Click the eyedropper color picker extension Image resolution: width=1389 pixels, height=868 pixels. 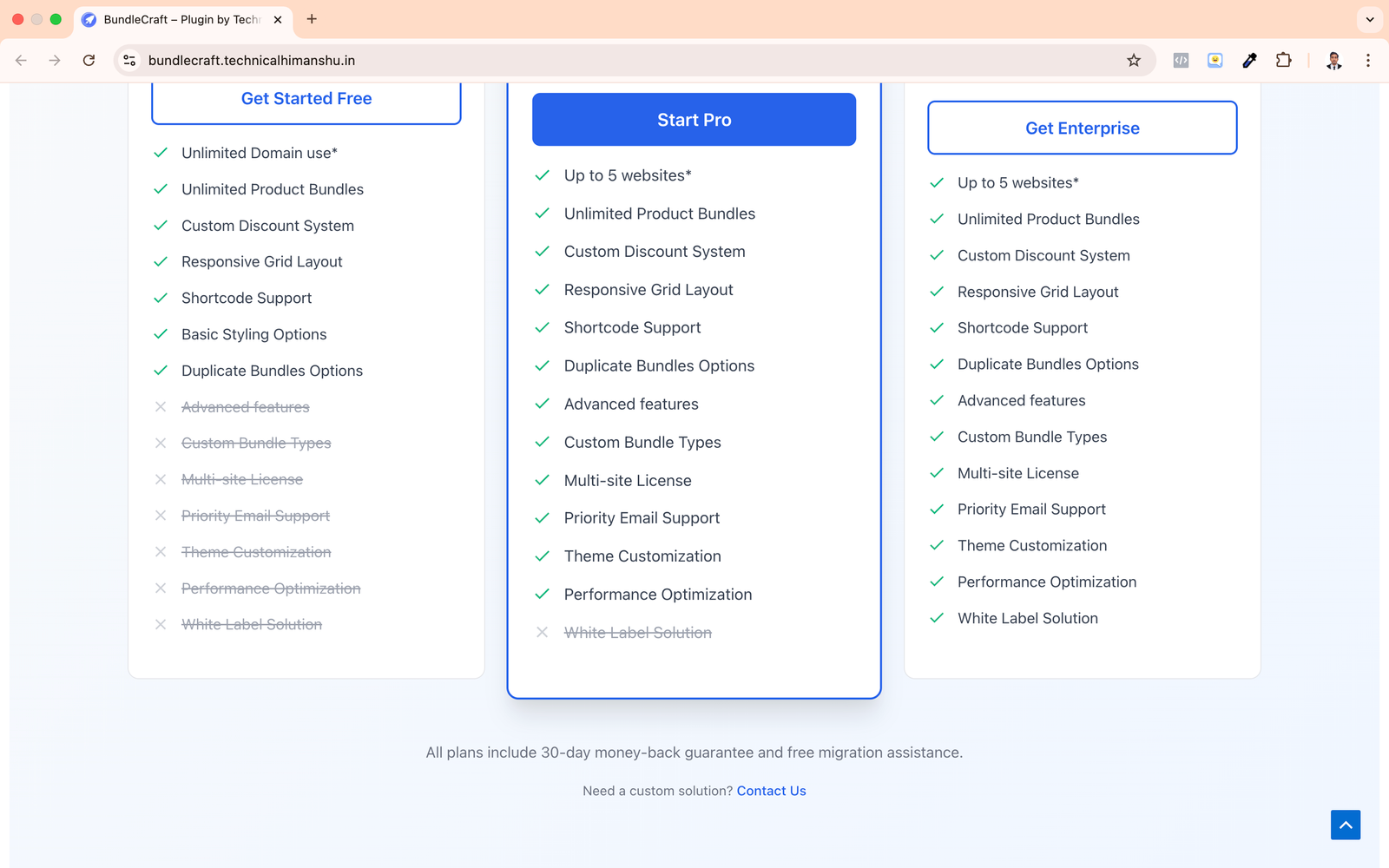tap(1249, 61)
